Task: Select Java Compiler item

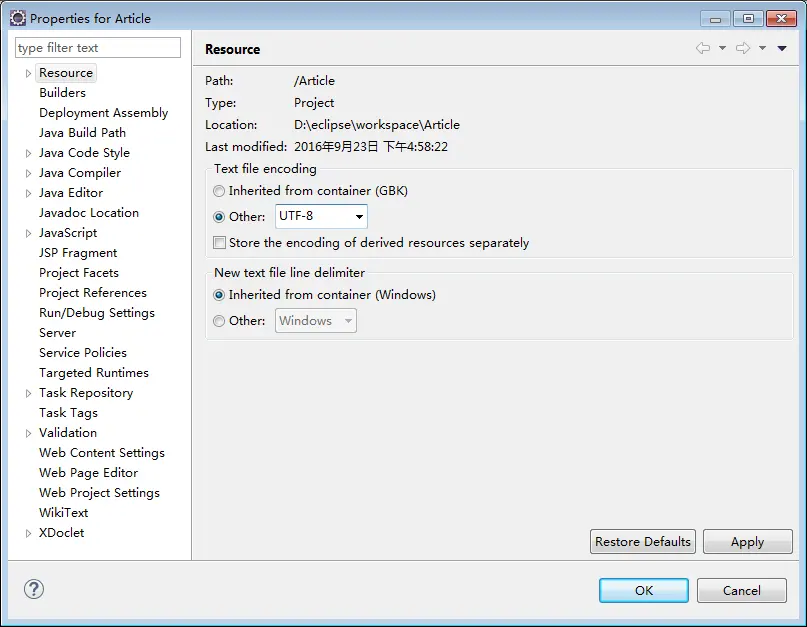Action: click(80, 173)
